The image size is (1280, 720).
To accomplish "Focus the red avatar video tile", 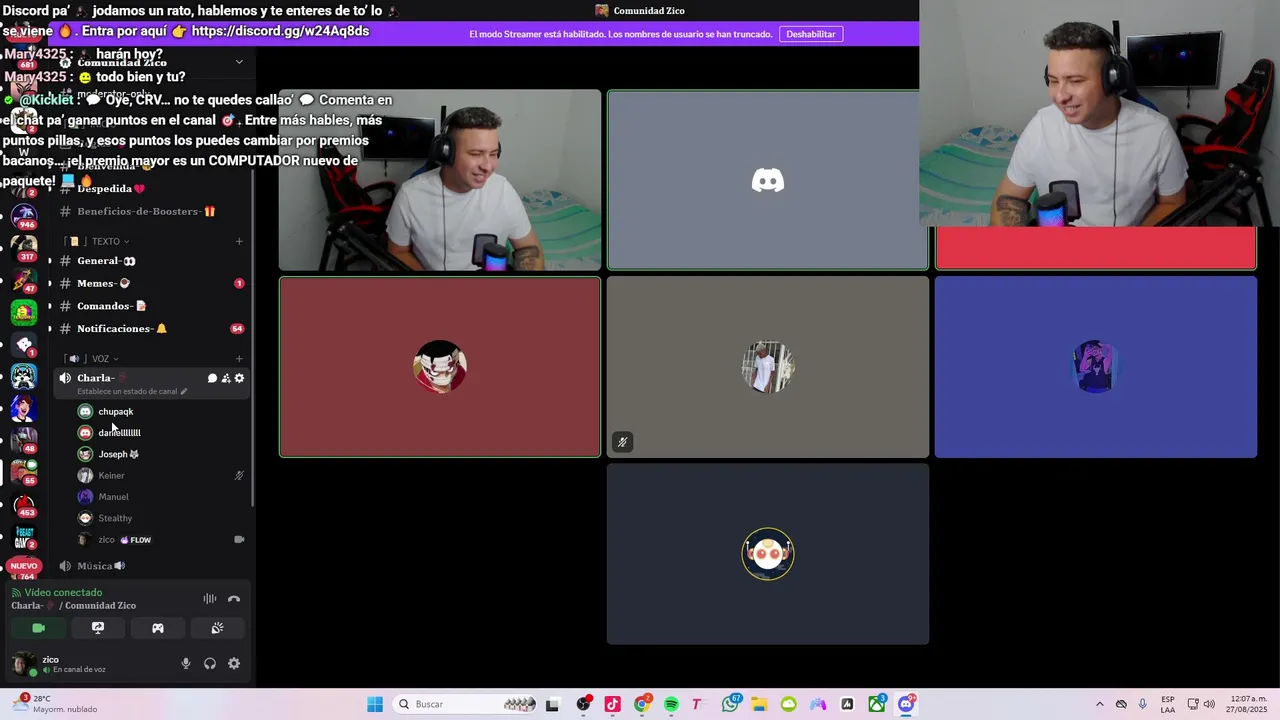I will pos(440,367).
